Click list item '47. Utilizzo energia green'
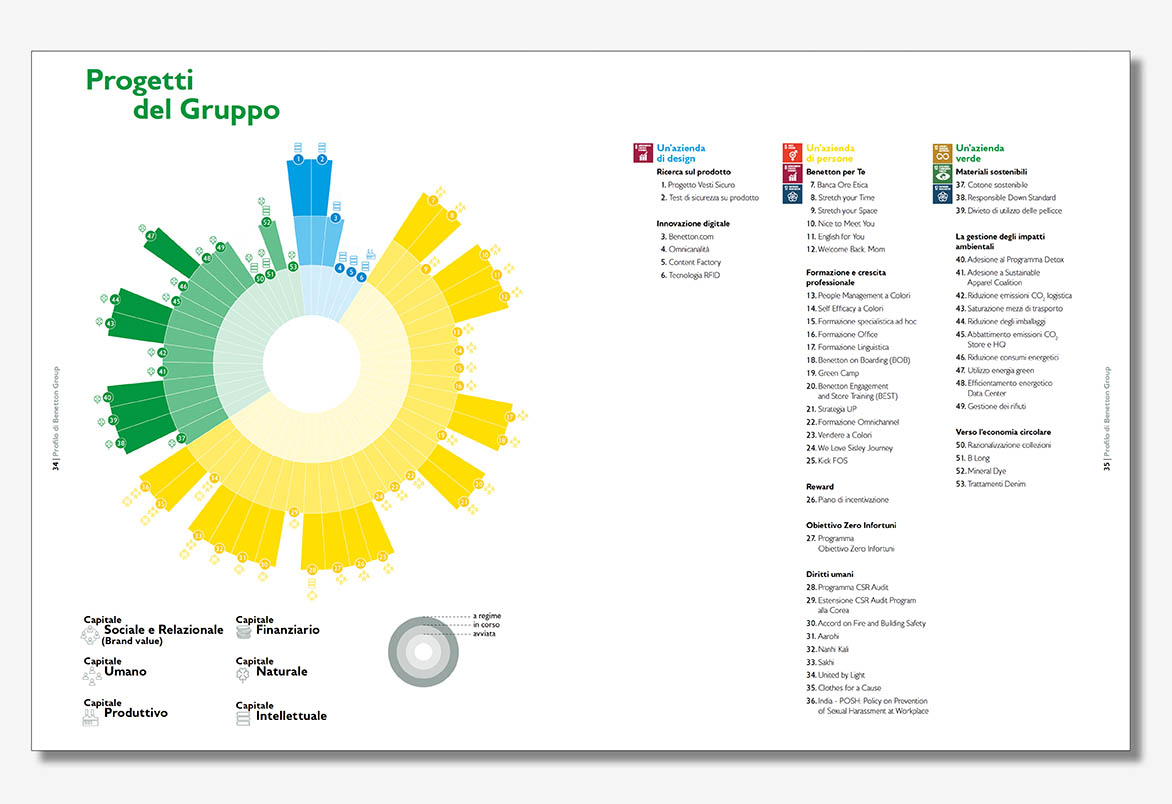 coord(995,370)
